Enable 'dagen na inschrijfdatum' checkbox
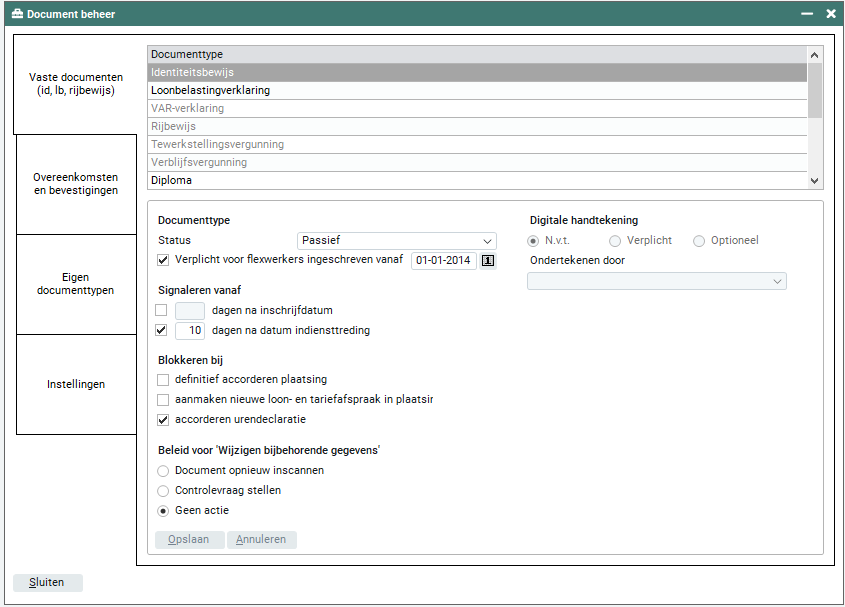This screenshot has width=845, height=607. [162, 310]
